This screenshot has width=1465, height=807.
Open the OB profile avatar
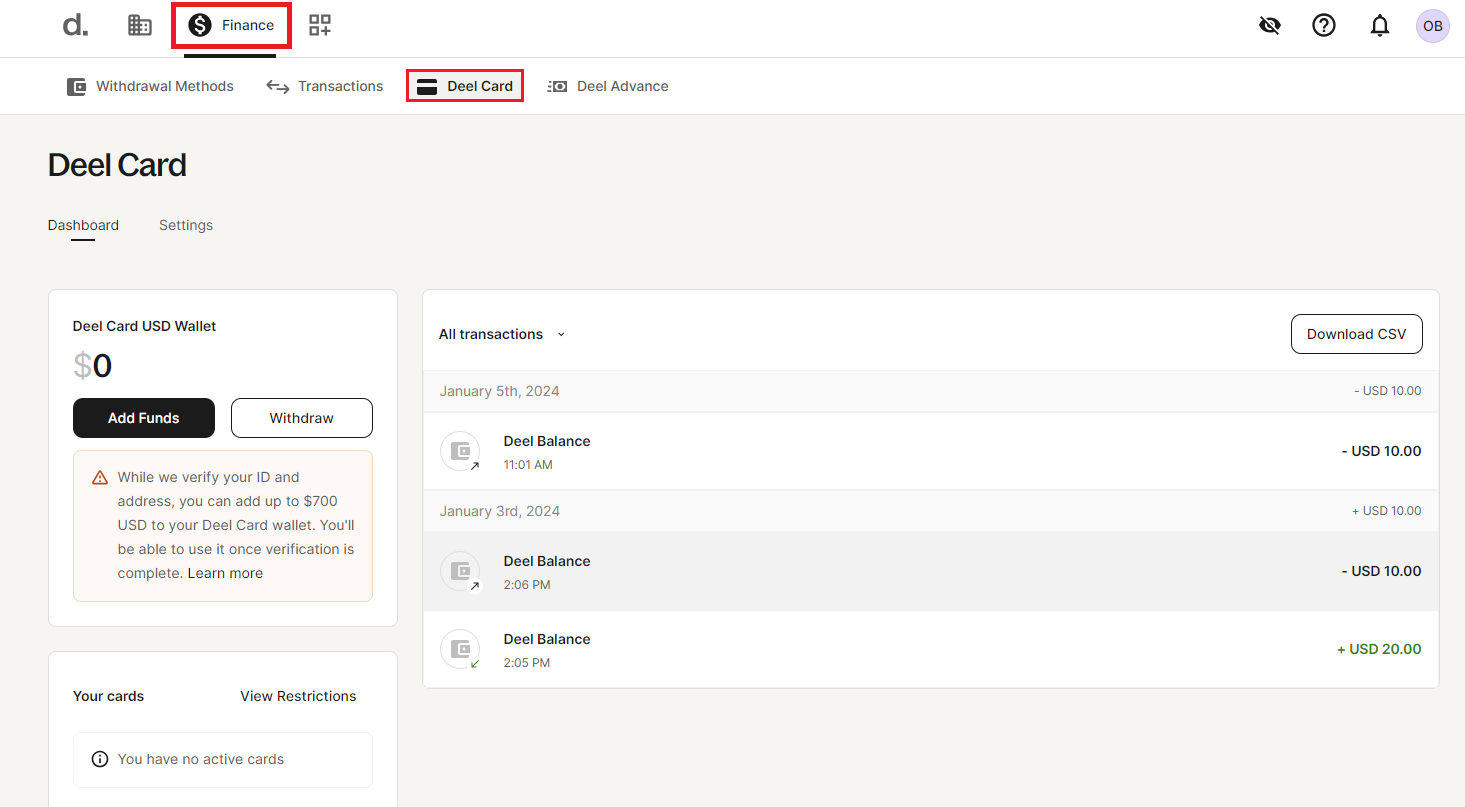(x=1433, y=26)
